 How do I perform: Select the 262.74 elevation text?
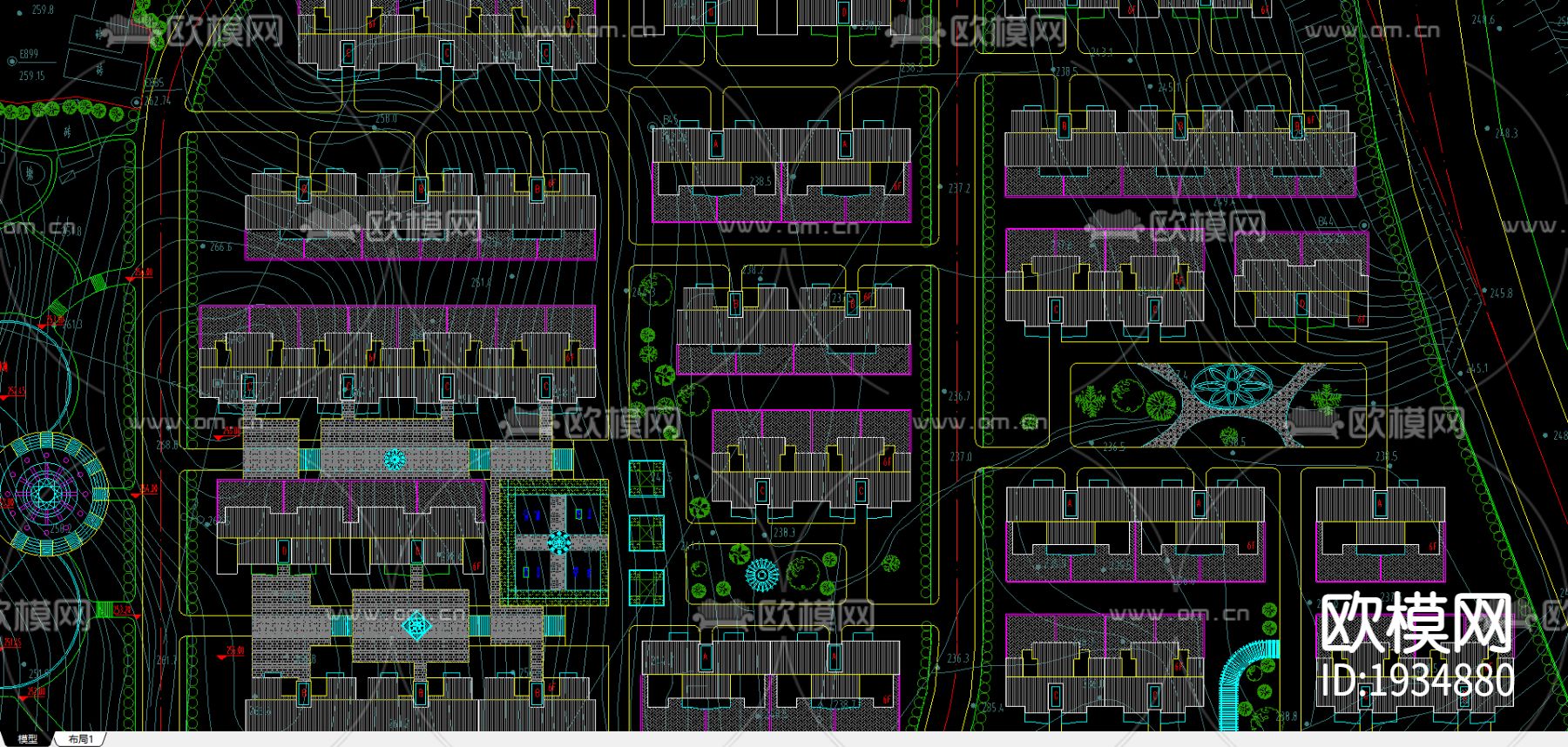[158, 101]
